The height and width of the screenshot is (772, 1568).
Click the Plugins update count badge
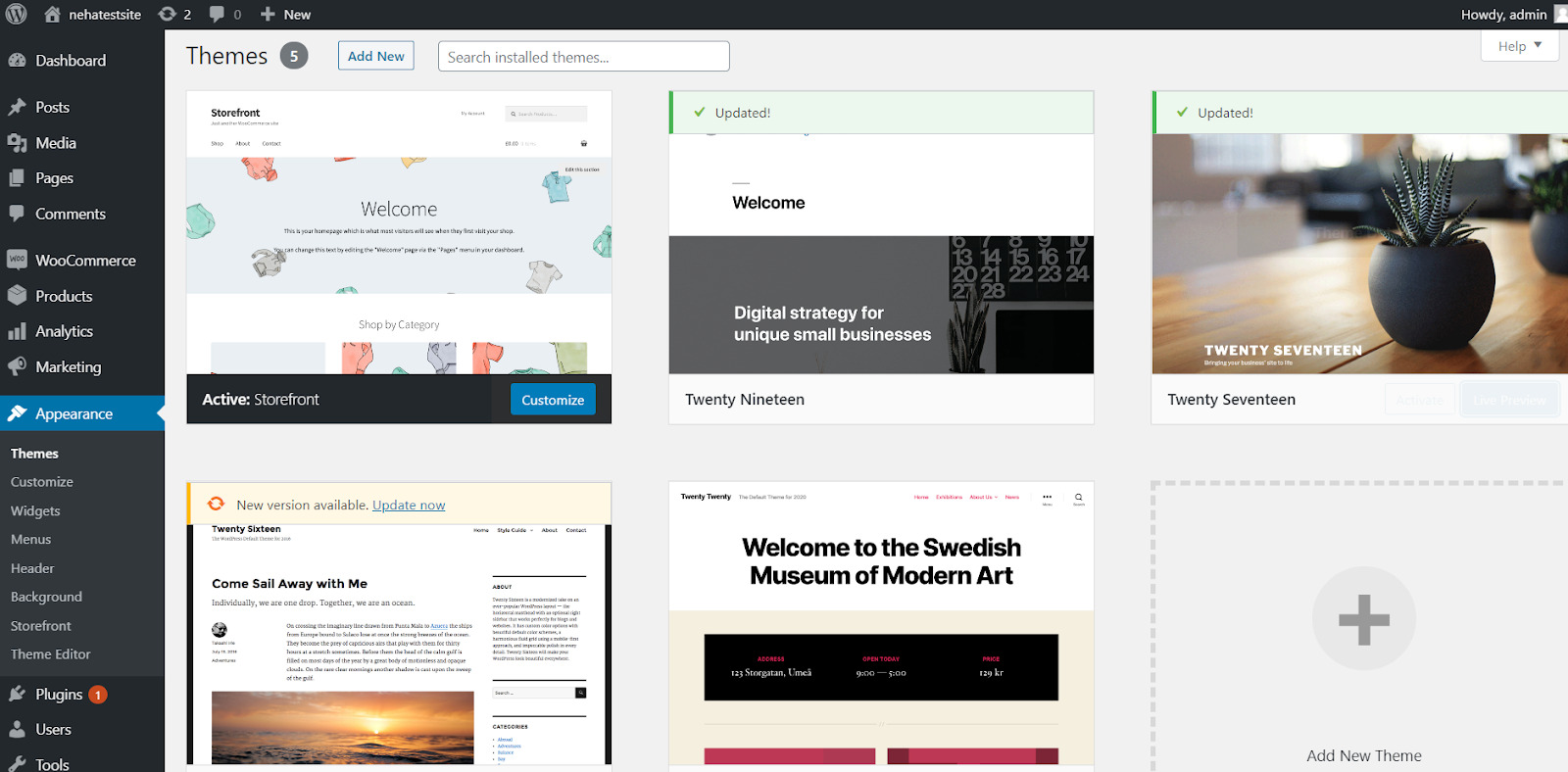click(x=98, y=695)
